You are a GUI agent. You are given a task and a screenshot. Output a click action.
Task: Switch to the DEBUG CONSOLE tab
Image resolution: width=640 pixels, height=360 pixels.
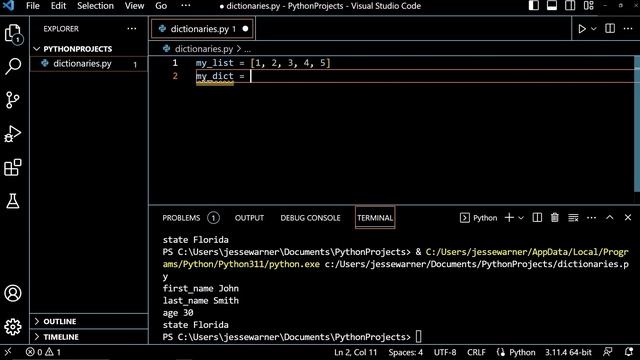coord(310,218)
